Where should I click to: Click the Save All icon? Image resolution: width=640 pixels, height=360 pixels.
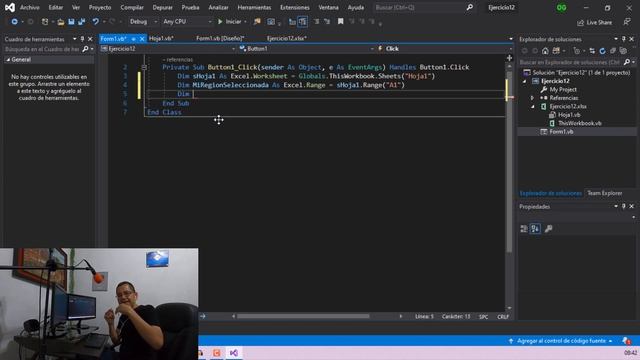click(x=82, y=22)
